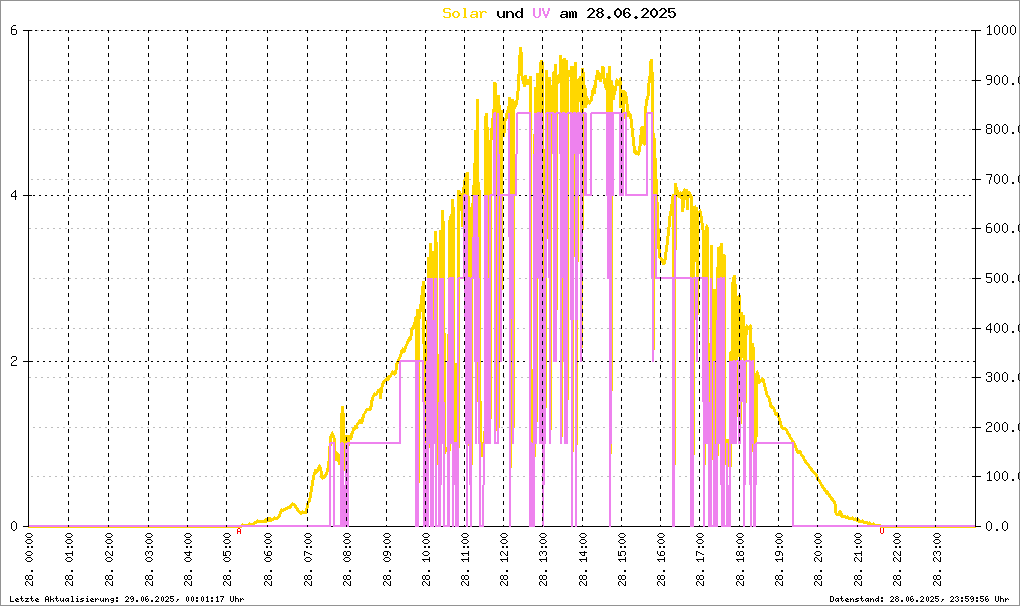Click the time axis label "28. 05:00"
The height and width of the screenshot is (606, 1020).
tap(227, 560)
